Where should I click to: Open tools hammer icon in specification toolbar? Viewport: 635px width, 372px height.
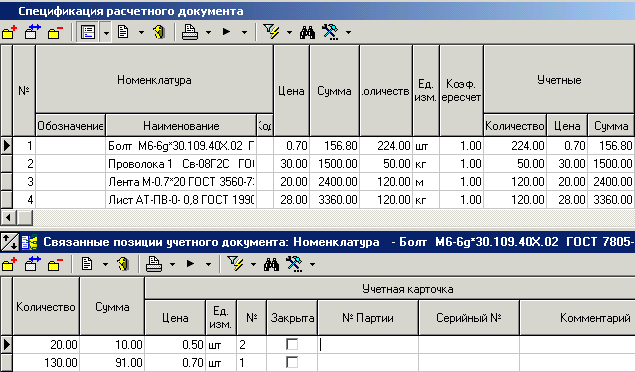click(330, 32)
